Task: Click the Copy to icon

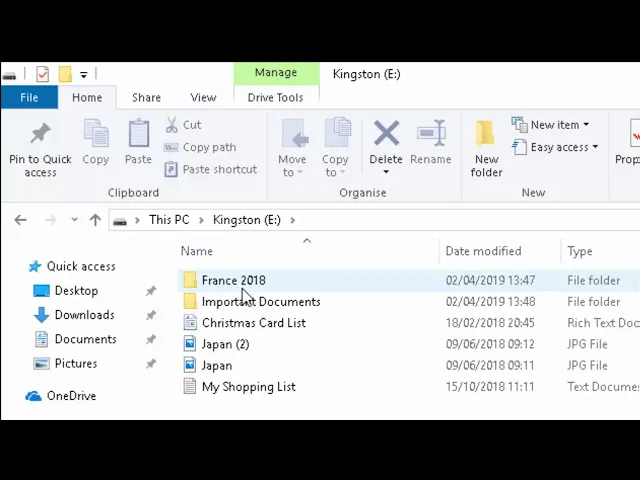Action: (x=338, y=132)
